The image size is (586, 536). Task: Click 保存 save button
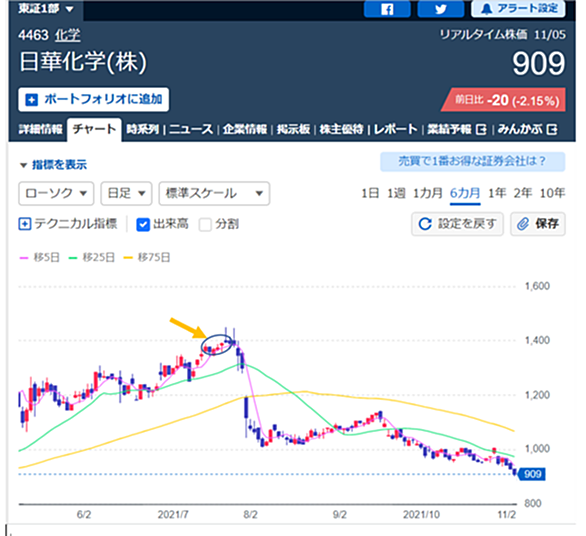point(538,224)
